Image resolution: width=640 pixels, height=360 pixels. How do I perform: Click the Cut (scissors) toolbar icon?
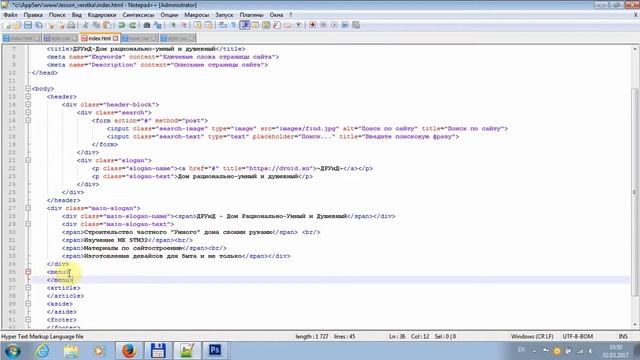(86, 25)
